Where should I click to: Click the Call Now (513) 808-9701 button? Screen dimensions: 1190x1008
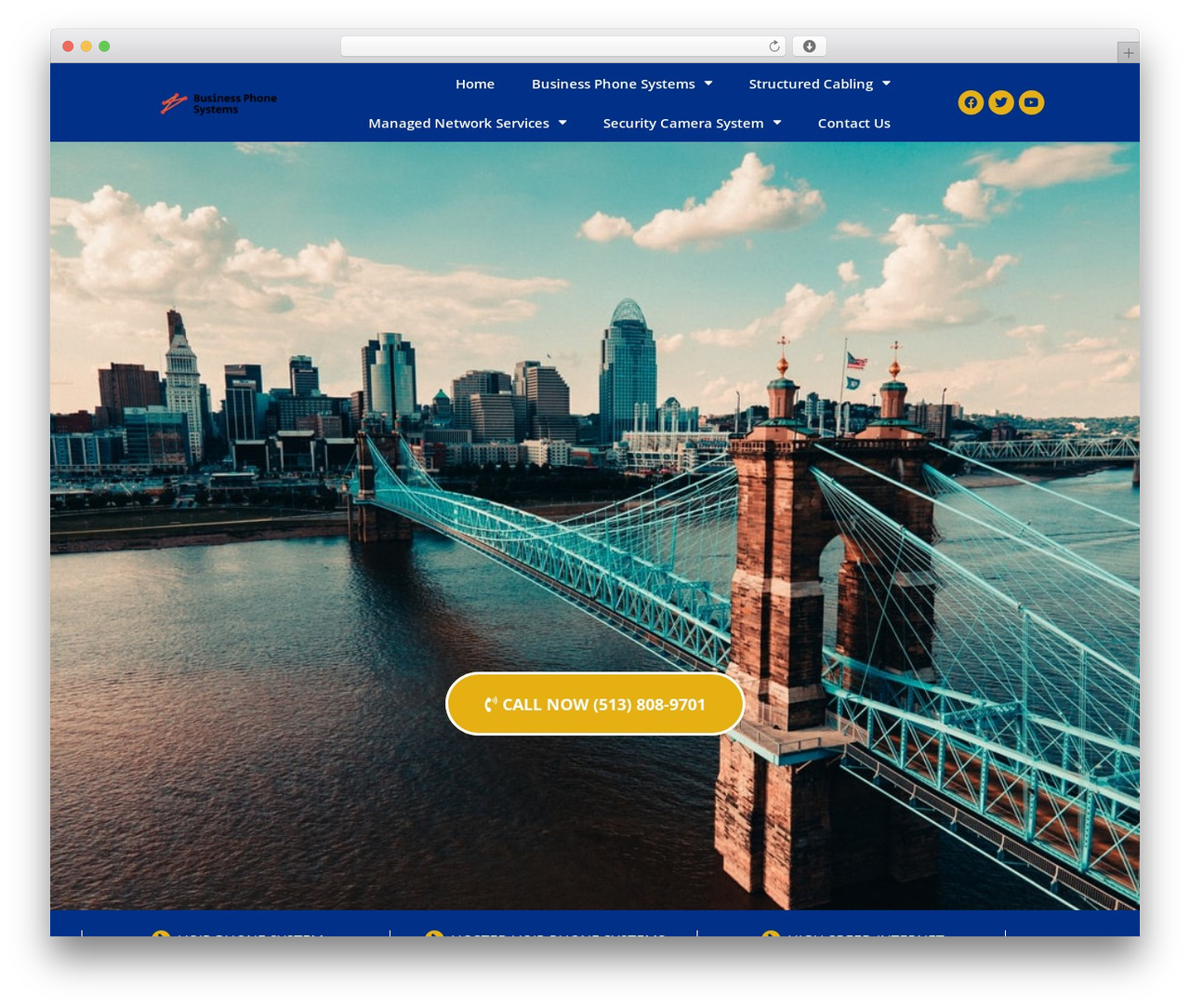pos(595,704)
